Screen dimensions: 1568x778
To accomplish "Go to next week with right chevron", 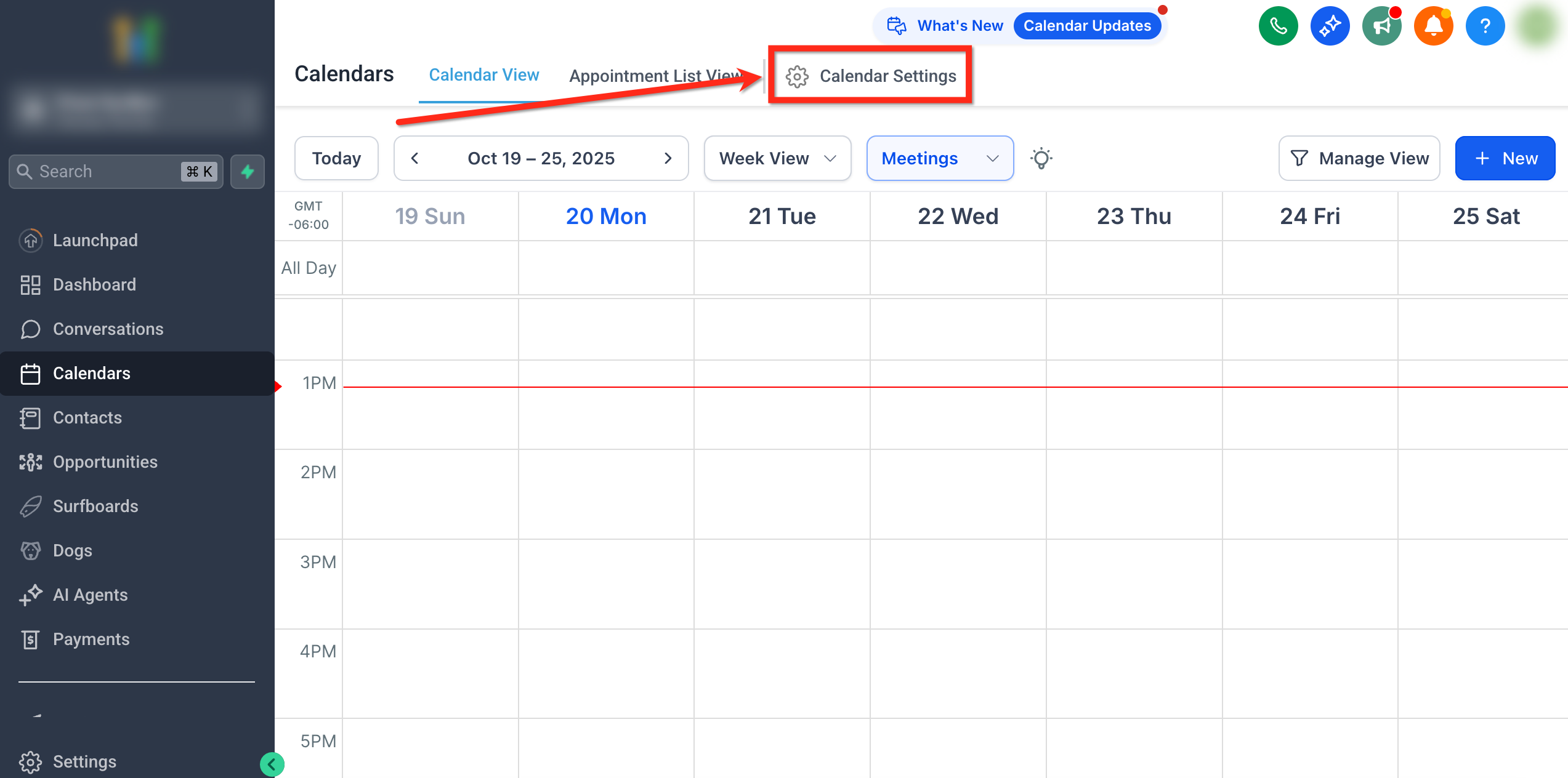I will (668, 159).
